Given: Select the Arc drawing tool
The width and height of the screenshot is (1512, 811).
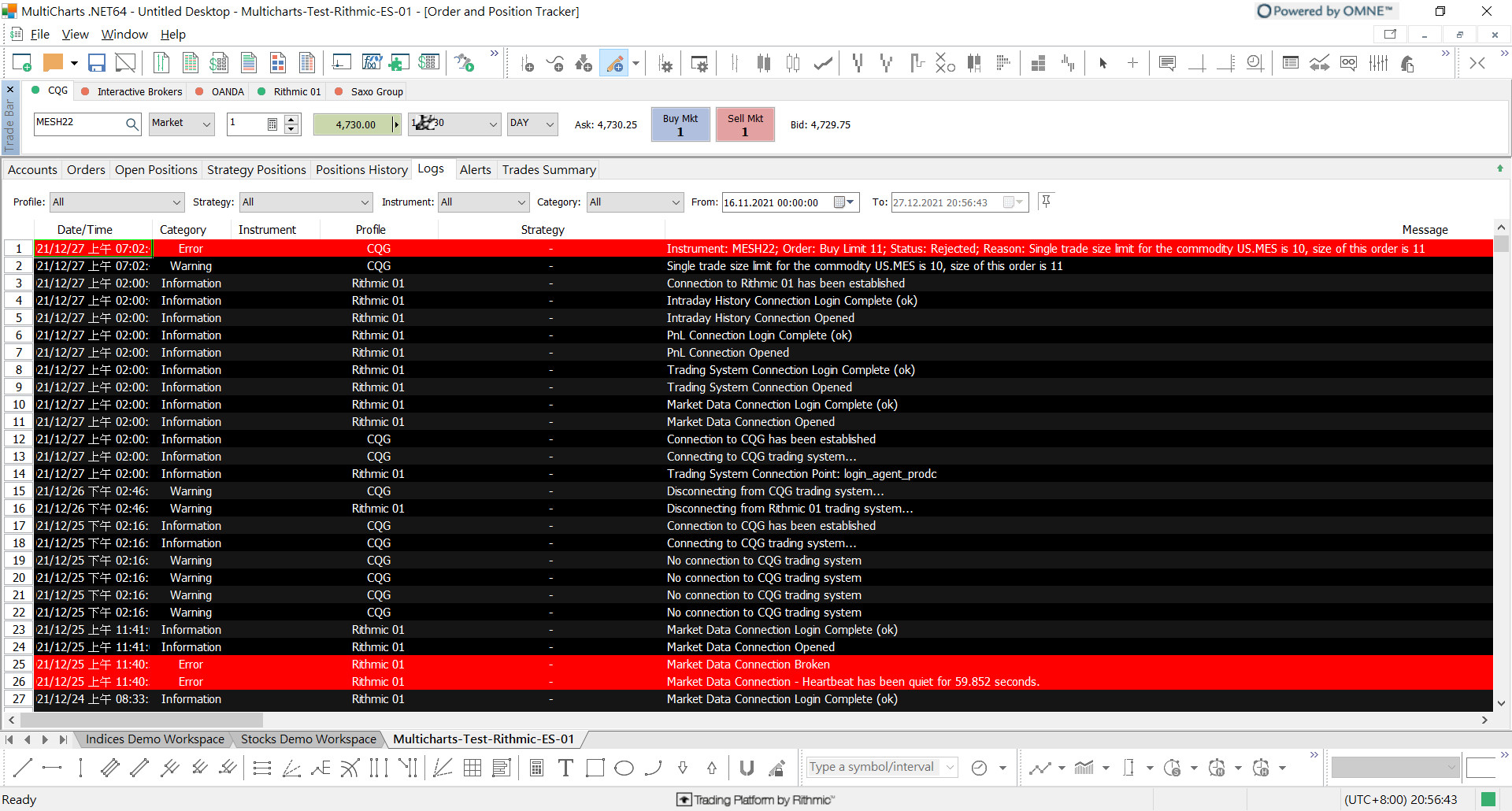Looking at the screenshot, I should 653,768.
